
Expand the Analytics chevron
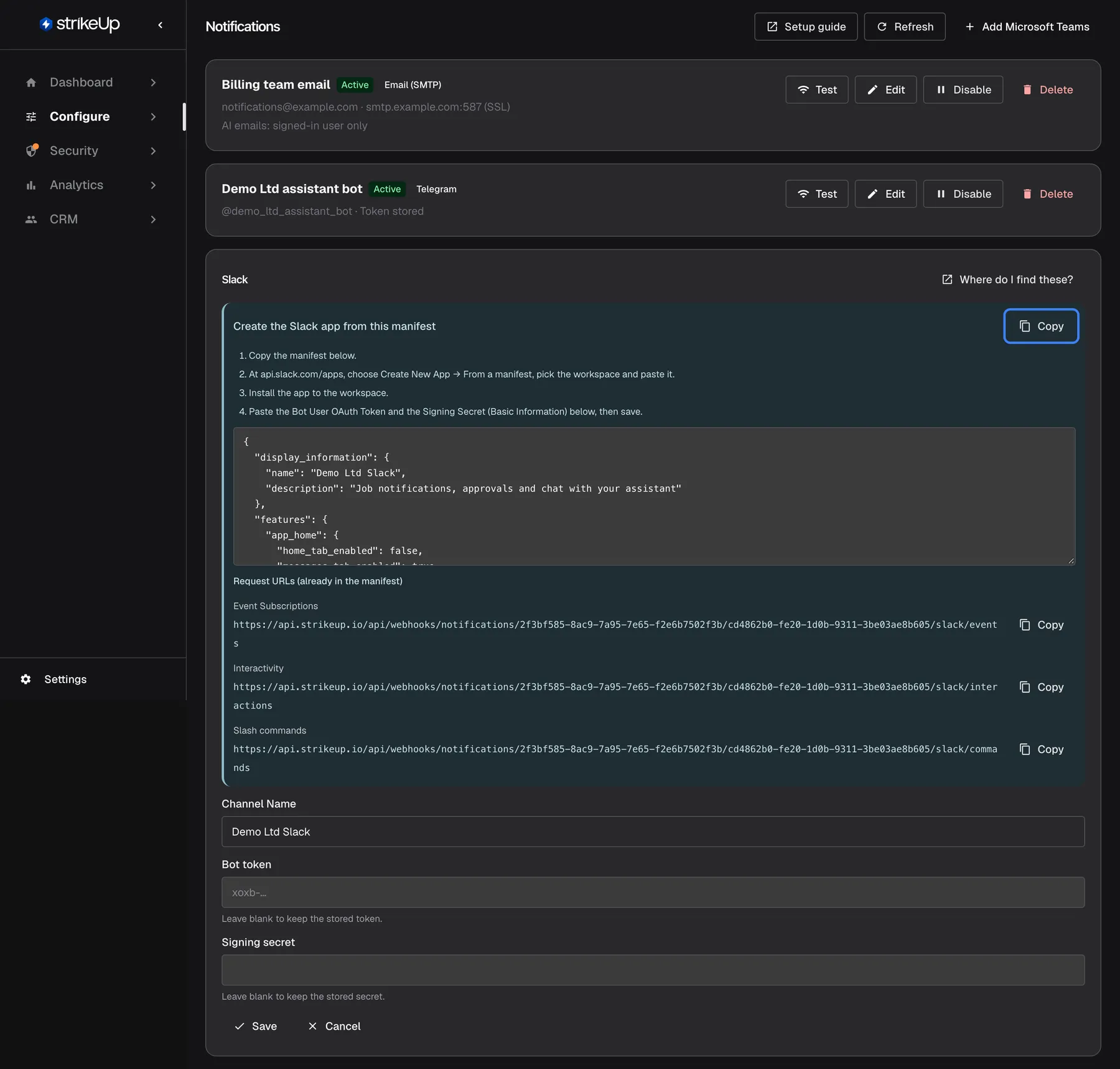tap(153, 185)
